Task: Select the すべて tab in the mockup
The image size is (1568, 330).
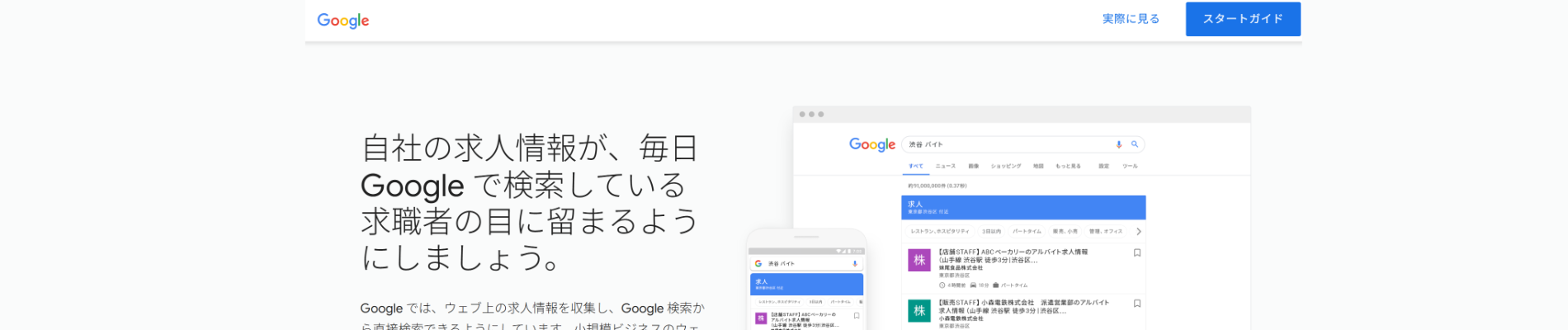Action: pyautogui.click(x=916, y=166)
